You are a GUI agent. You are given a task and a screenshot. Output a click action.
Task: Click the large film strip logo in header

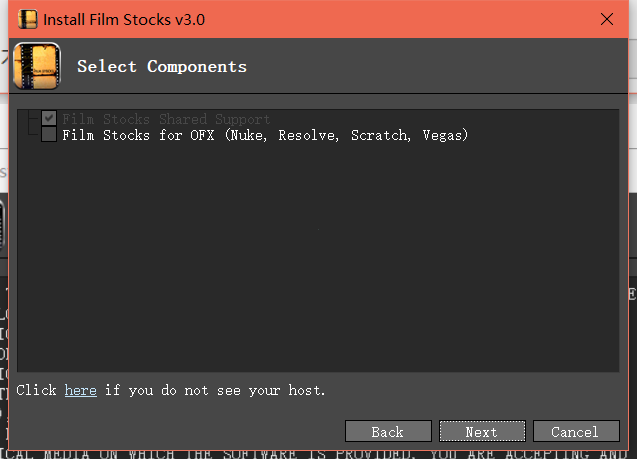[37, 66]
